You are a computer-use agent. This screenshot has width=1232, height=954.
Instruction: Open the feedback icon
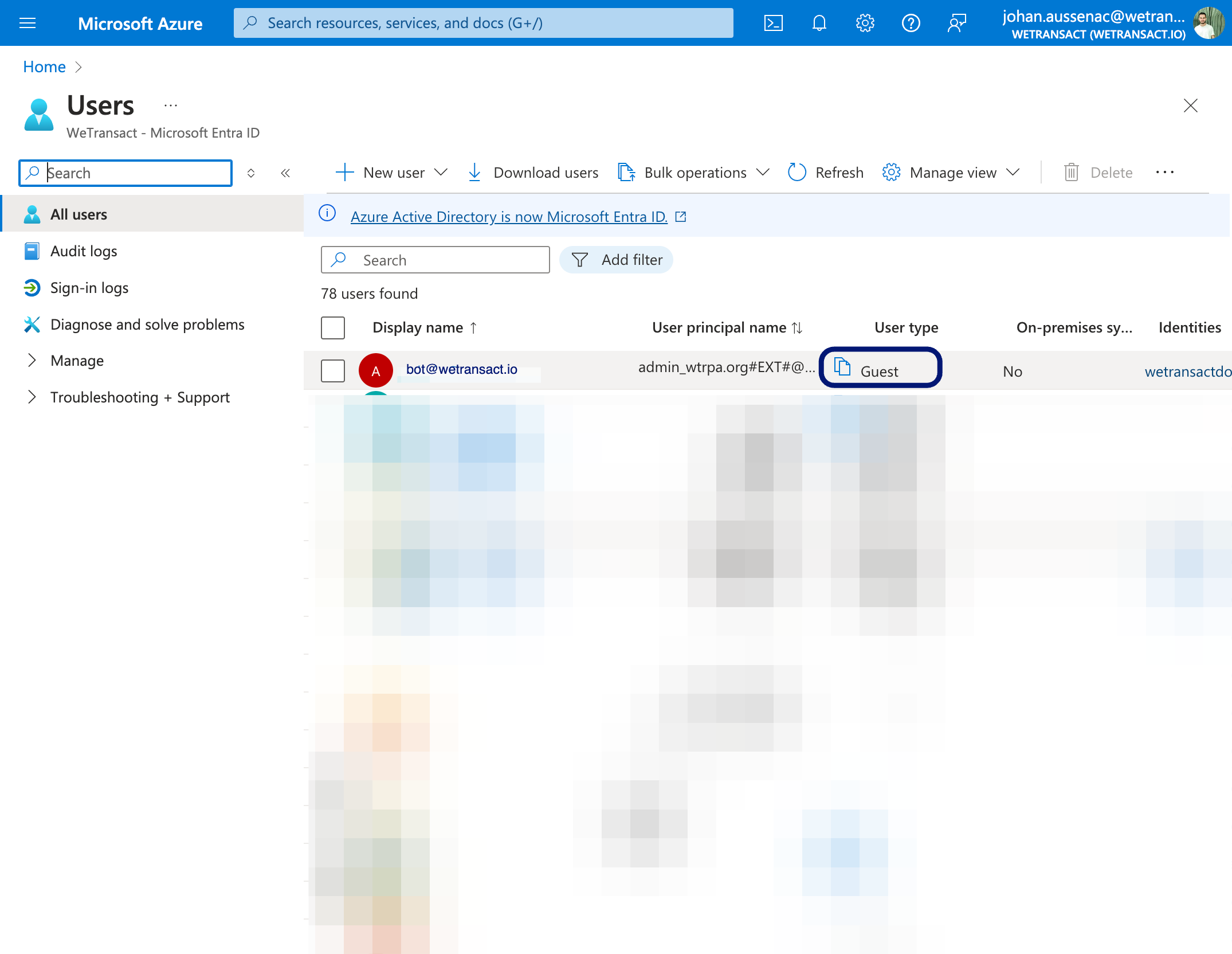[957, 23]
